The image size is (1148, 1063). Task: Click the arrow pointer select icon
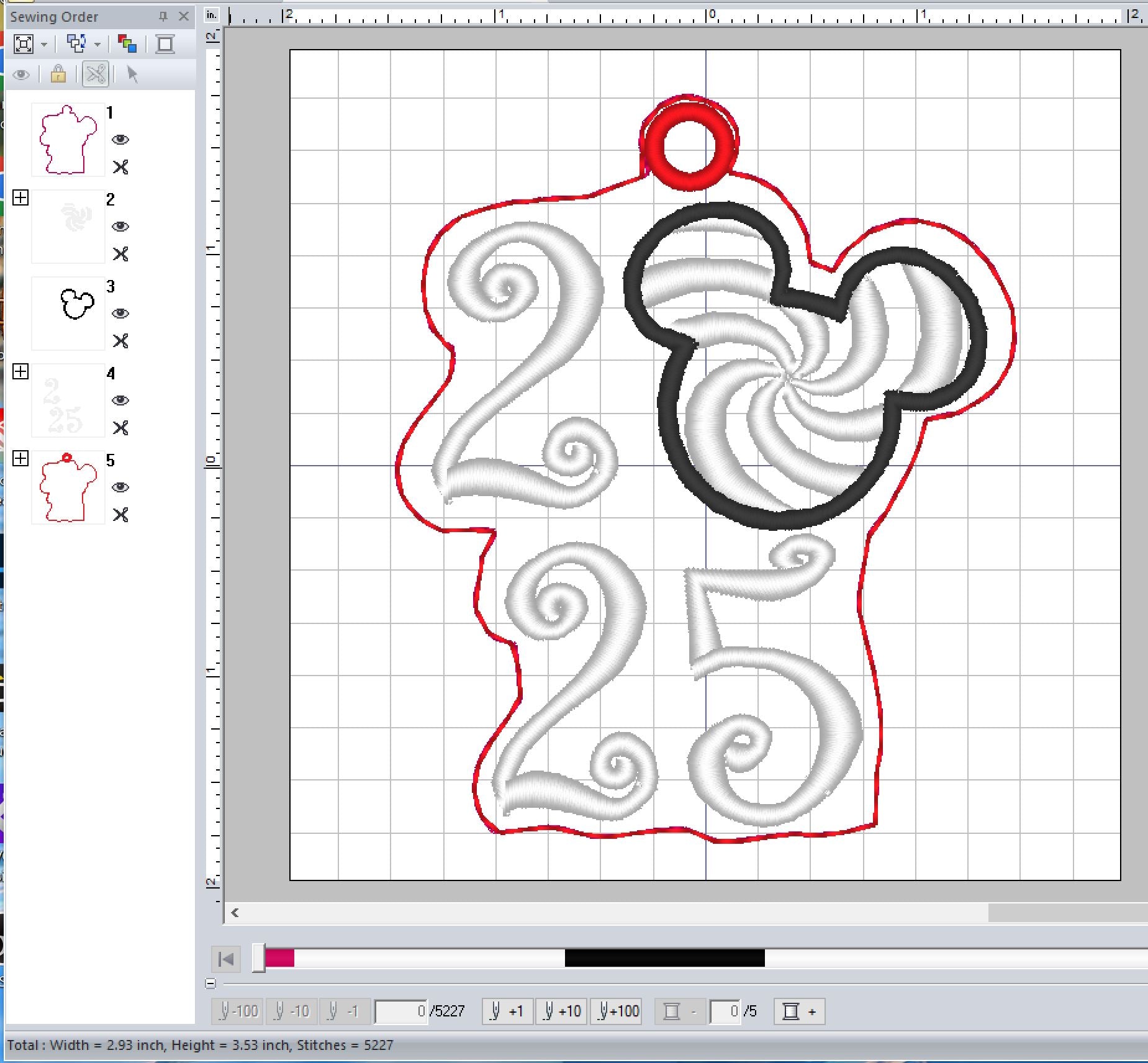coord(132,75)
